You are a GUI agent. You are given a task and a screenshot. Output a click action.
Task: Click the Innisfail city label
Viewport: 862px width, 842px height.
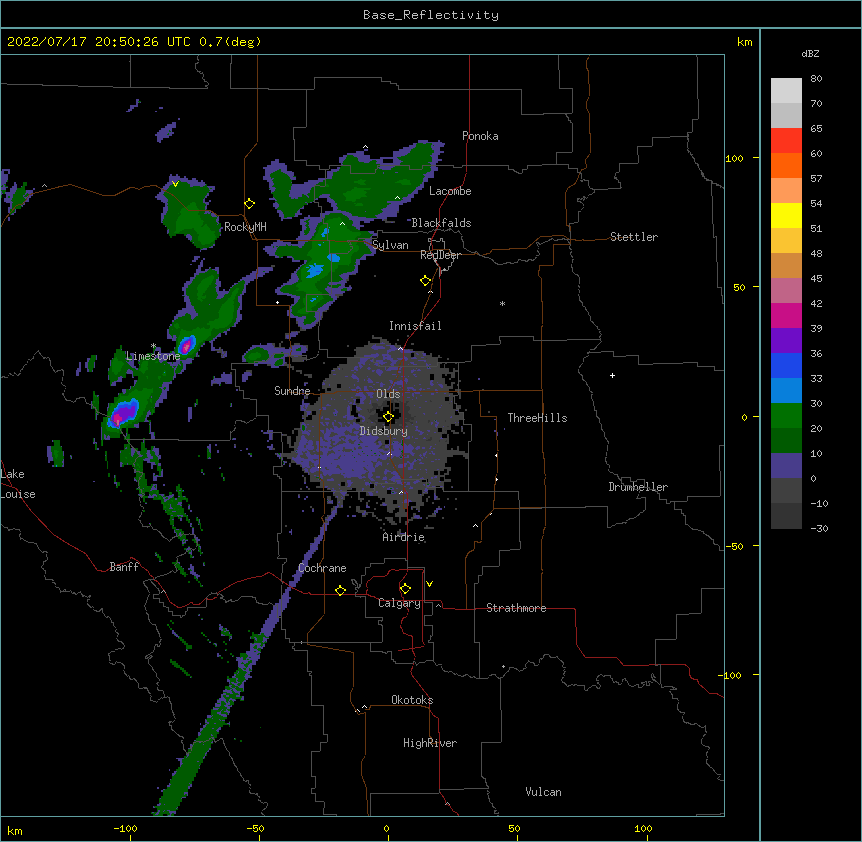point(415,326)
